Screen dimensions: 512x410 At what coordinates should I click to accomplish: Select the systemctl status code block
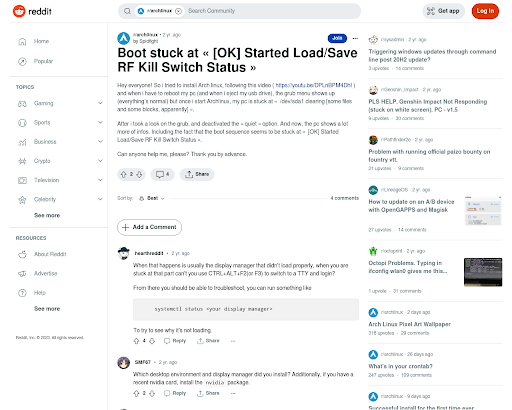[x=246, y=309]
